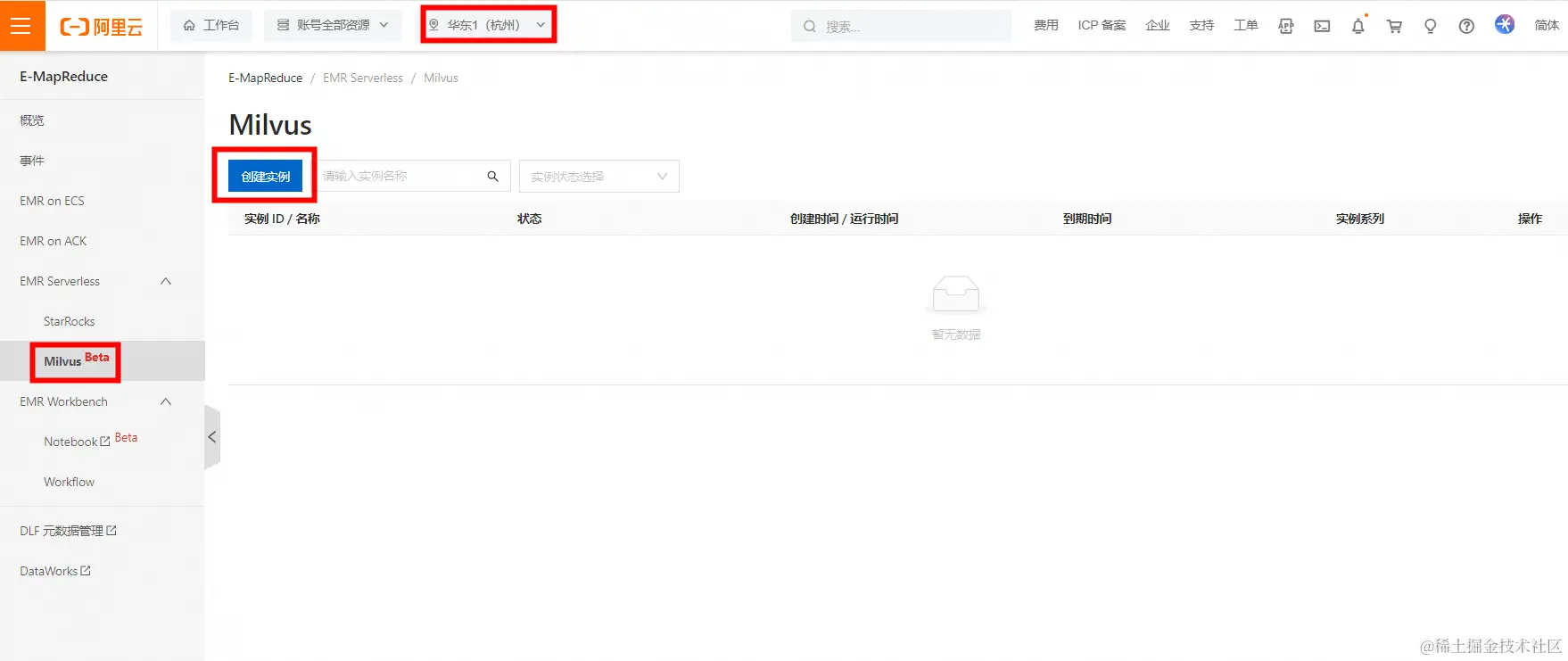
Task: Expand the 账号全部资源 resource dropdown
Action: 332,26
